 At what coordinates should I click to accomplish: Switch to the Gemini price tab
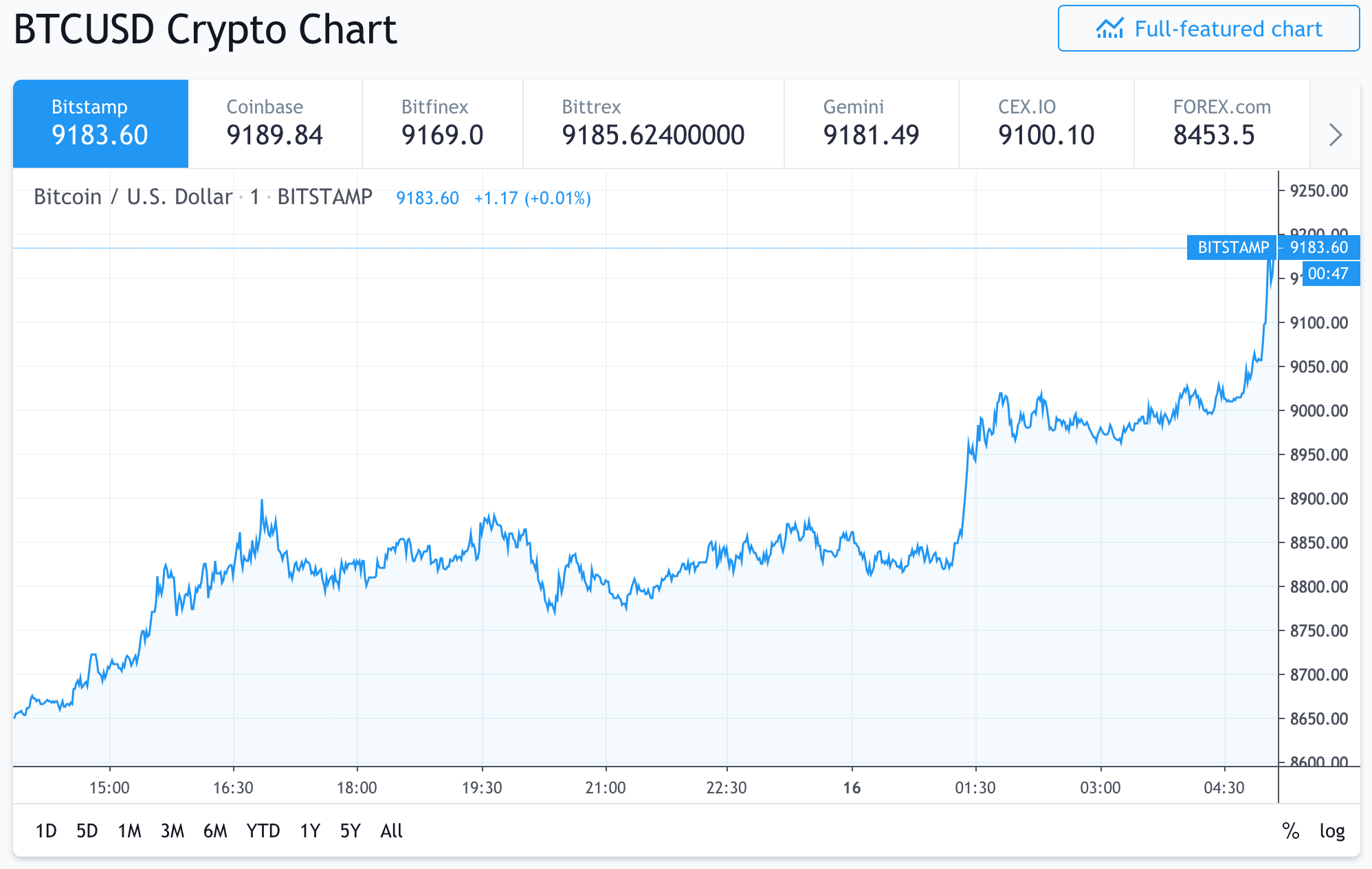[x=871, y=124]
